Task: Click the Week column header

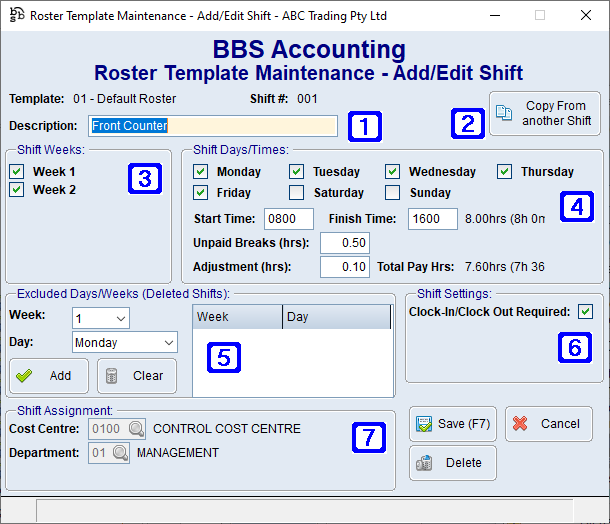Action: pyautogui.click(x=236, y=317)
